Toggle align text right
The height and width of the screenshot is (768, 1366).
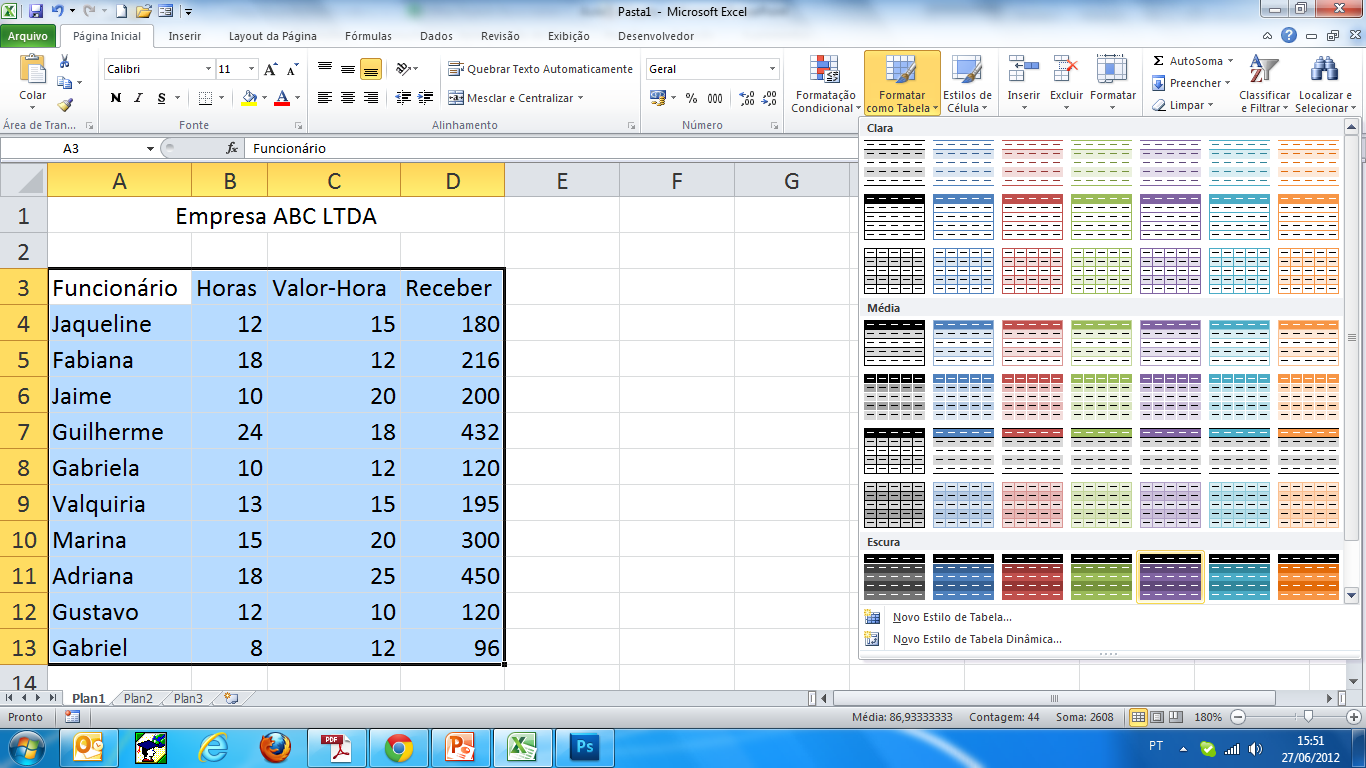click(x=371, y=98)
